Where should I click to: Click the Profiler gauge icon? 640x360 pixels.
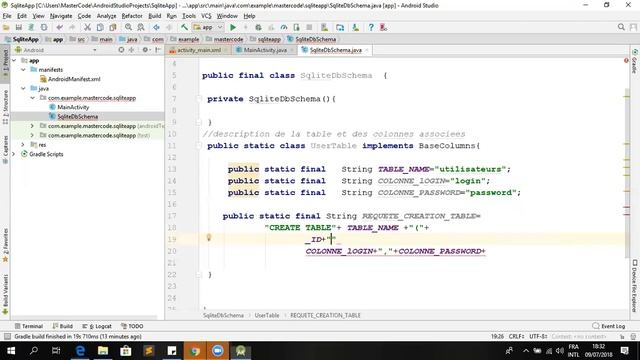tap(284, 27)
